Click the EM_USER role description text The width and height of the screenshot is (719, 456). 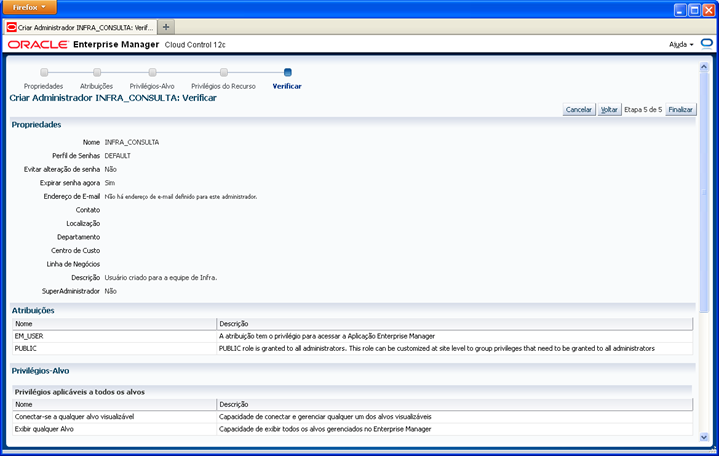(327, 336)
